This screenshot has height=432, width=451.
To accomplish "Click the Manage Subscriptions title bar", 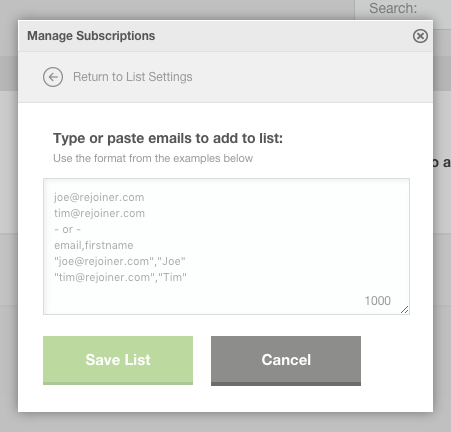I will click(x=226, y=36).
